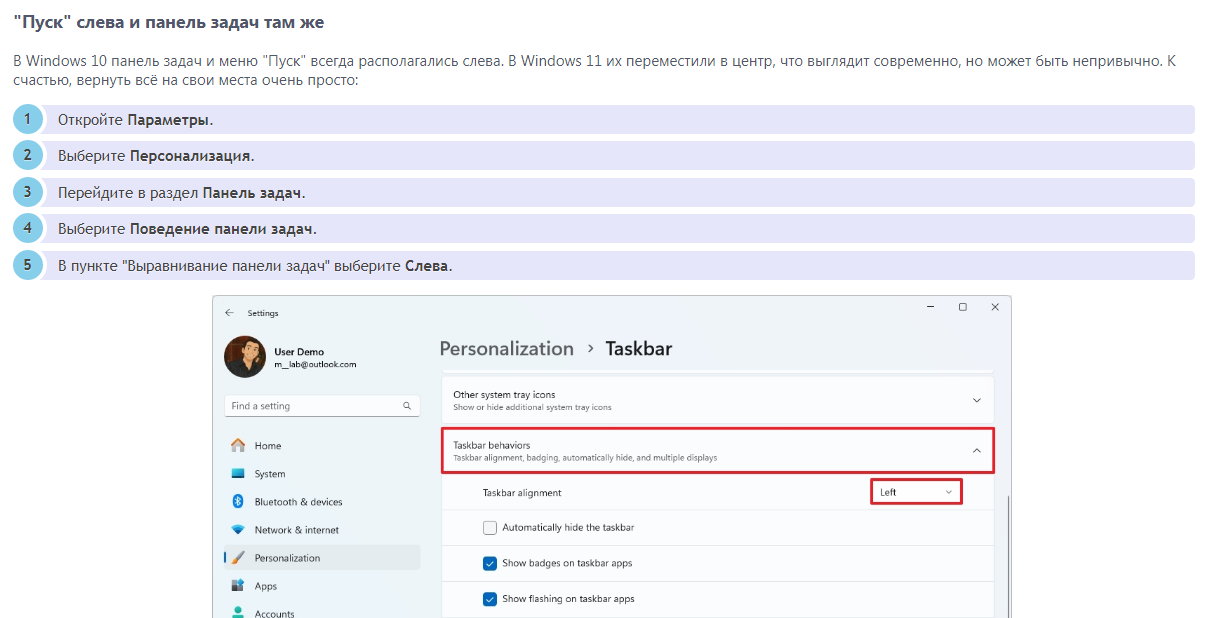Viewport: 1221px width, 618px height.
Task: Open the Taskbar alignment dropdown
Action: (x=916, y=492)
